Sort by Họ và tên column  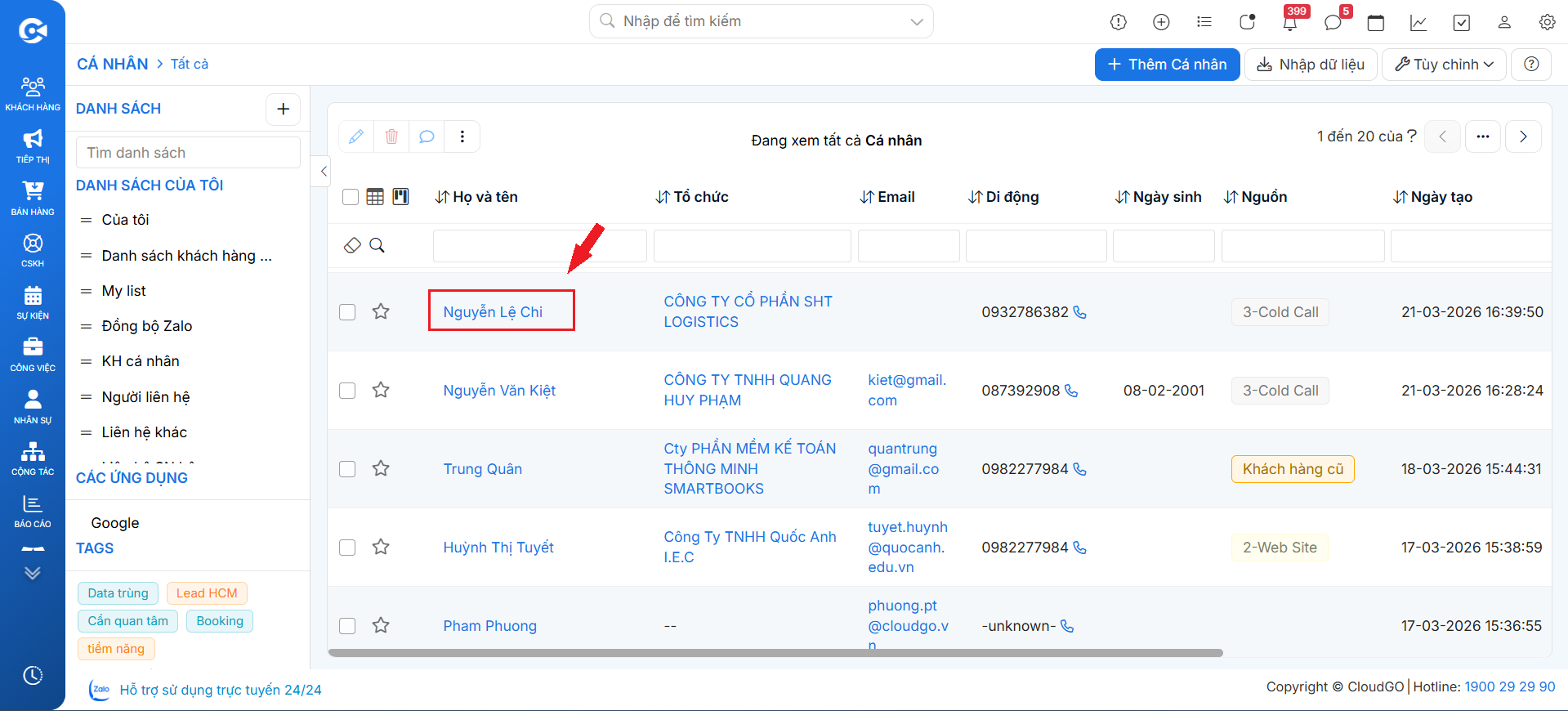[x=477, y=197]
